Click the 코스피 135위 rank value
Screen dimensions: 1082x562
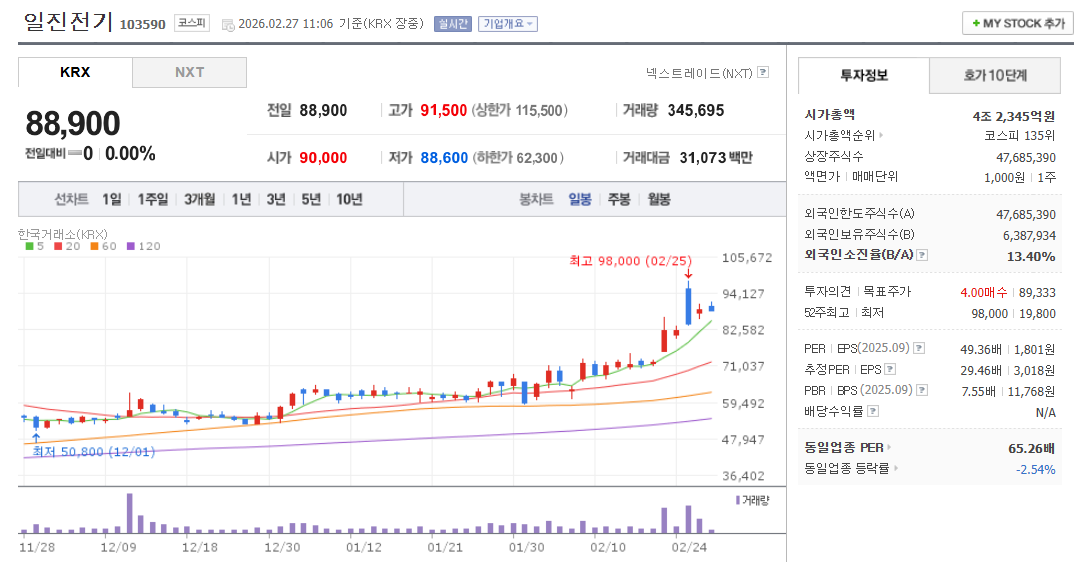click(1020, 136)
